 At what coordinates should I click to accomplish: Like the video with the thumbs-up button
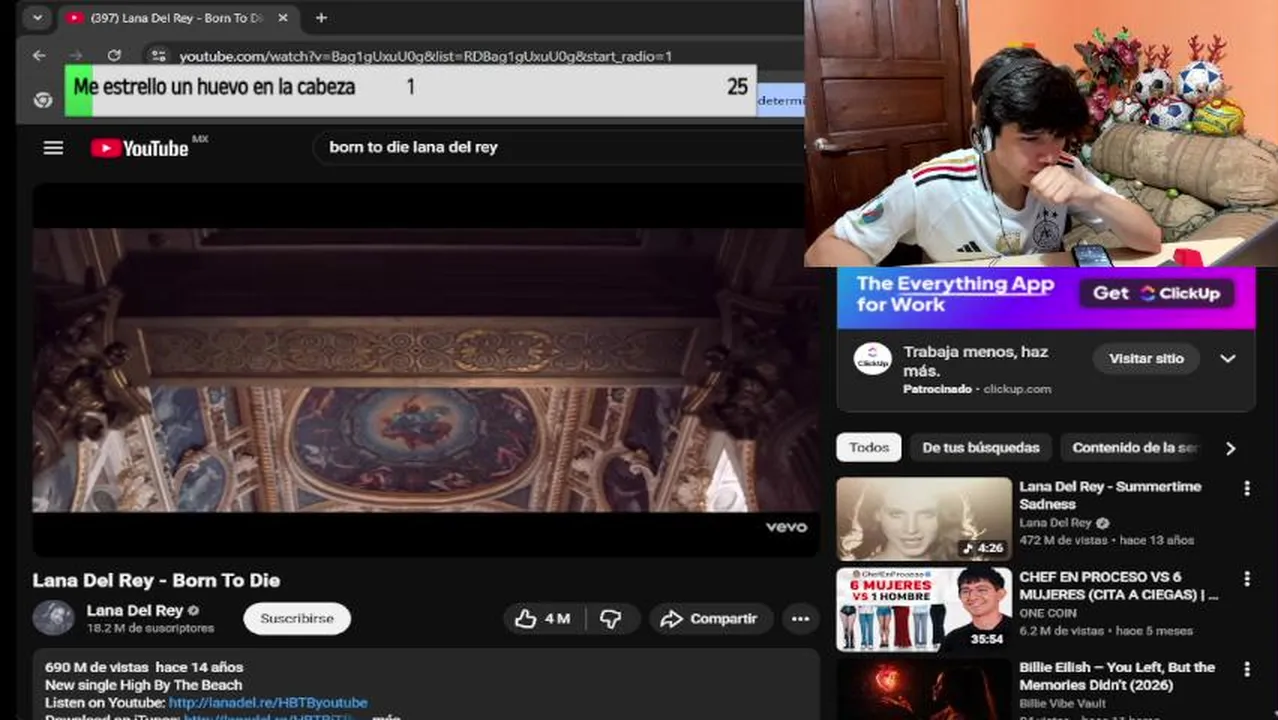(542, 619)
